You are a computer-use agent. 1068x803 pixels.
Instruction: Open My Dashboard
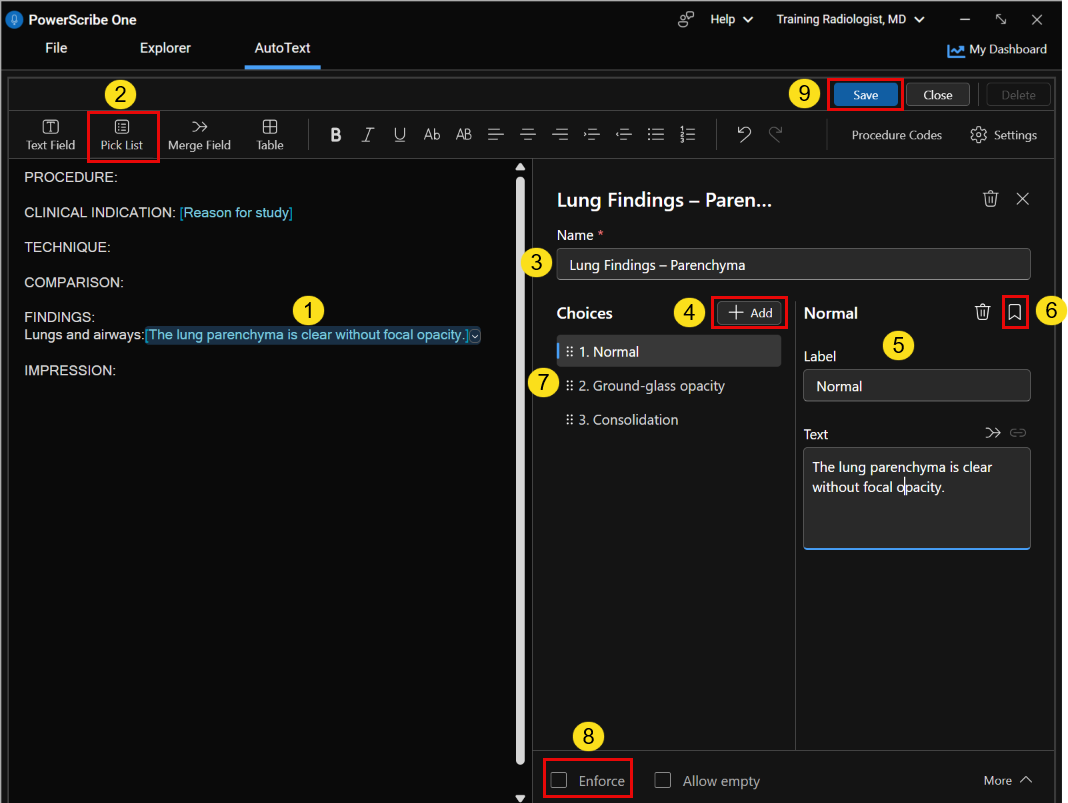pos(997,50)
